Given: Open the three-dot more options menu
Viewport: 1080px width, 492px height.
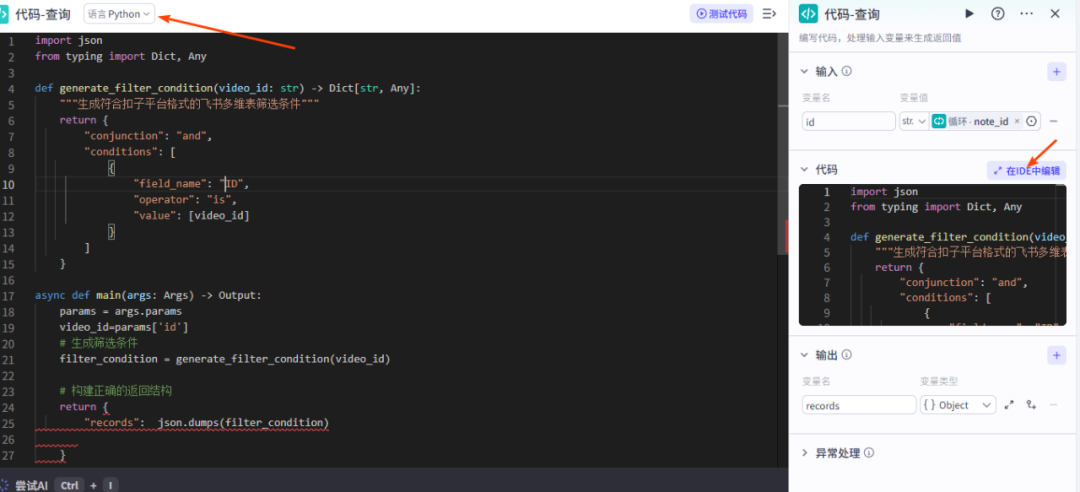Looking at the screenshot, I should click(1026, 13).
